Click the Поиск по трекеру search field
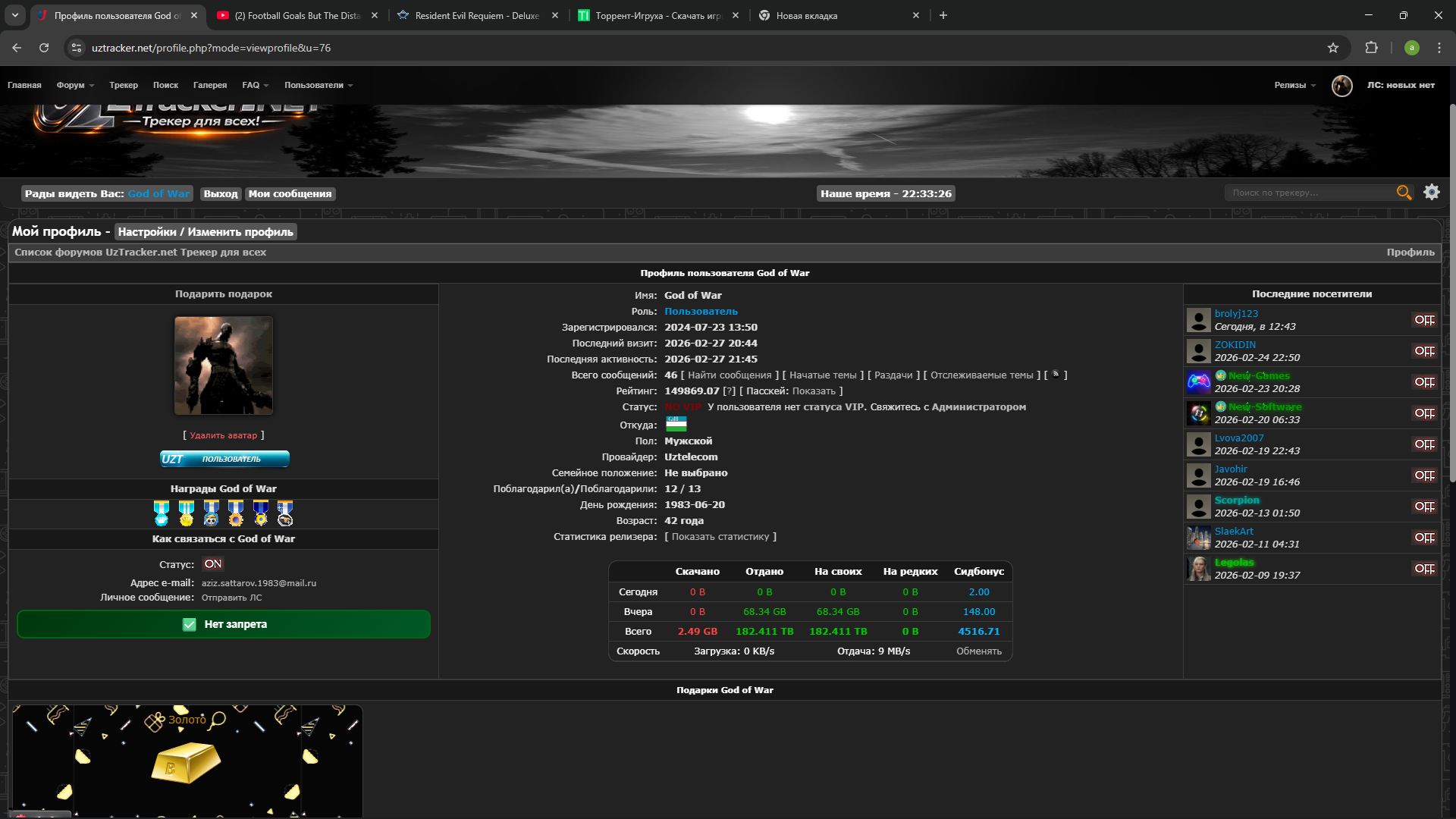Screen dimensions: 1456x819 tap(1308, 193)
